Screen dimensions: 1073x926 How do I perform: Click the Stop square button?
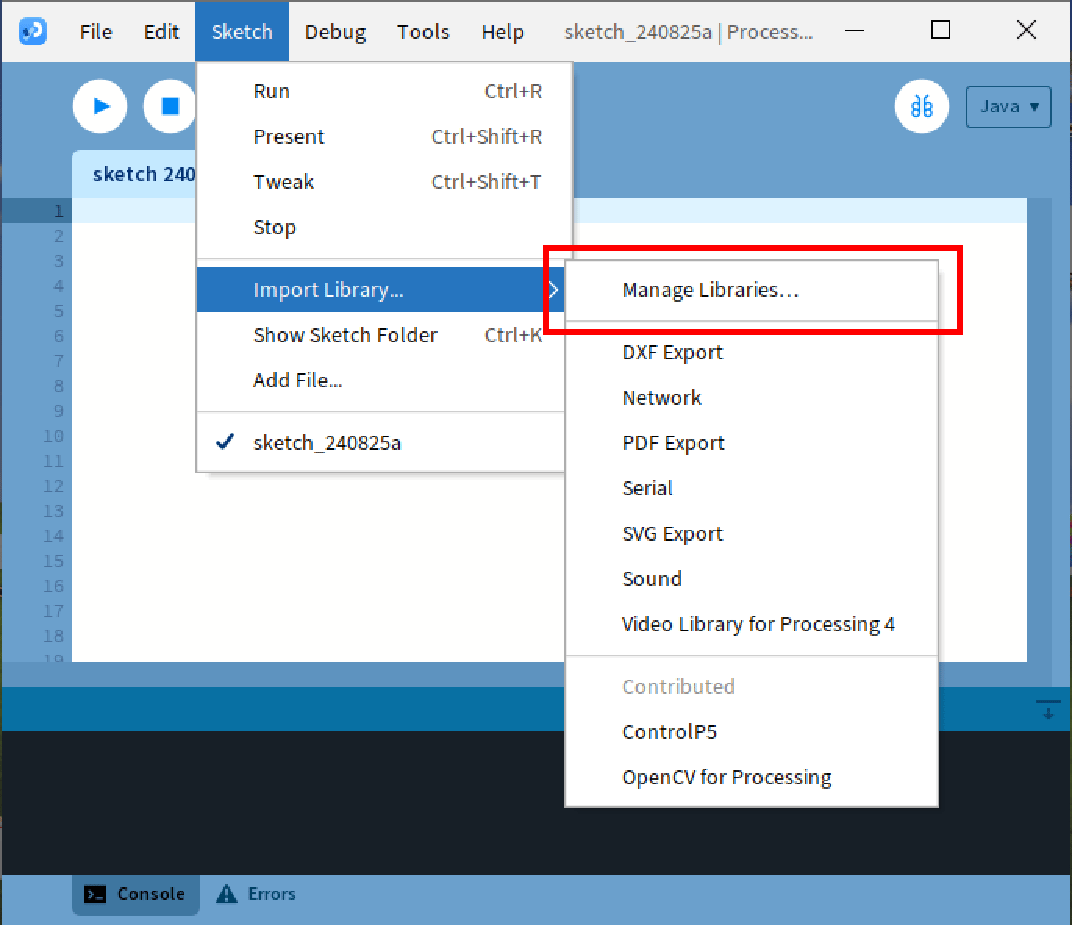coord(170,106)
